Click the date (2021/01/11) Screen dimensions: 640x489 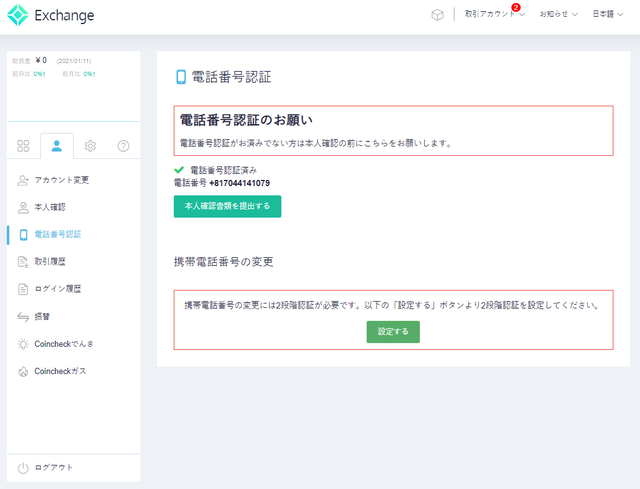click(74, 61)
